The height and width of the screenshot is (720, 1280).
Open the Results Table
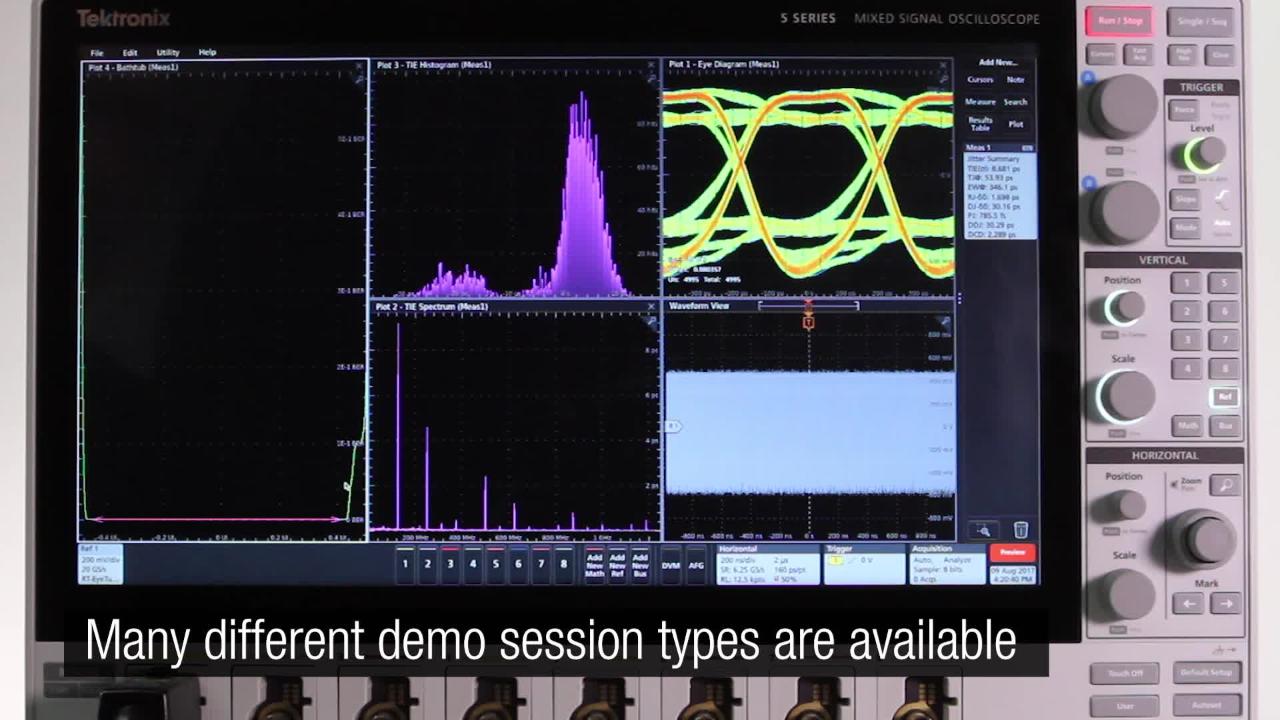click(980, 124)
